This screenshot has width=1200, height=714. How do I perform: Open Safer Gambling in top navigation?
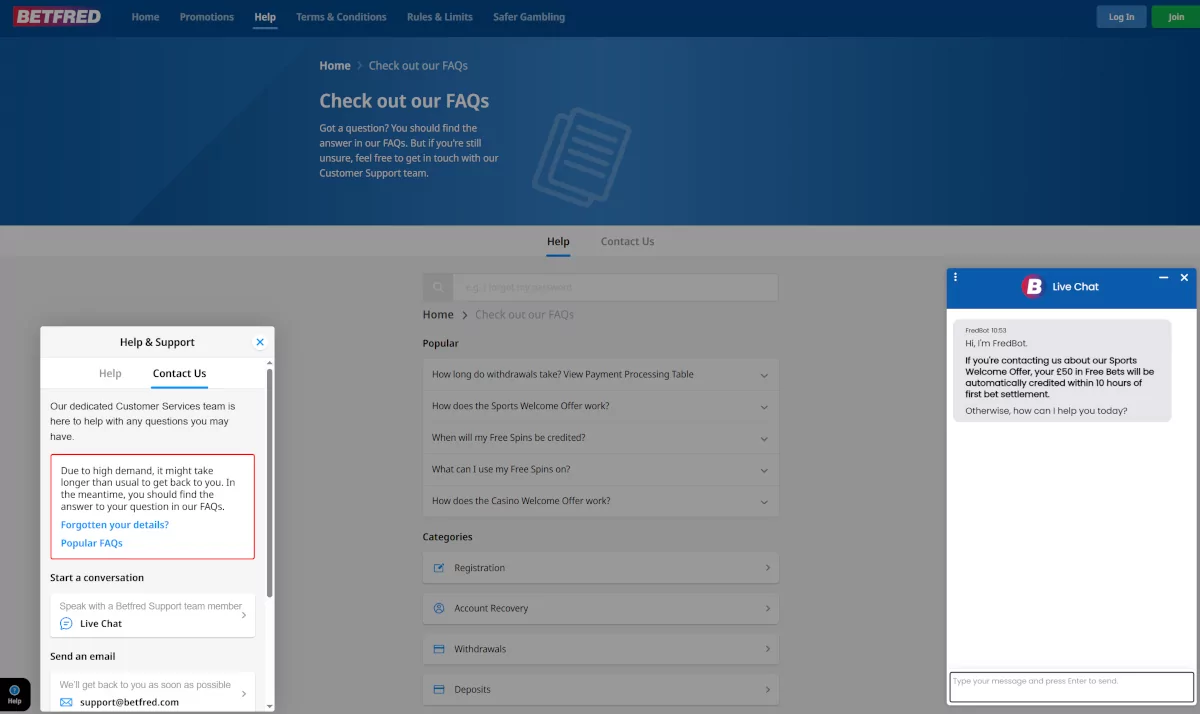pyautogui.click(x=529, y=17)
